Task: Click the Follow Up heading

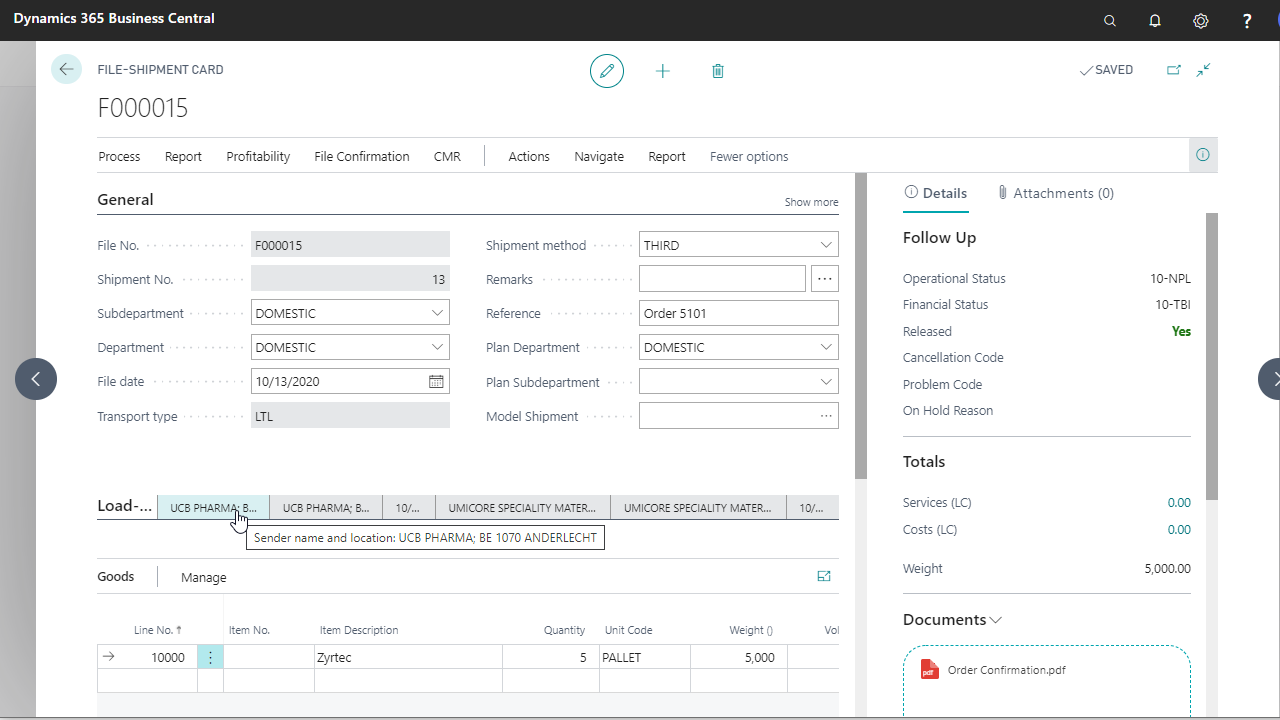Action: pos(939,238)
